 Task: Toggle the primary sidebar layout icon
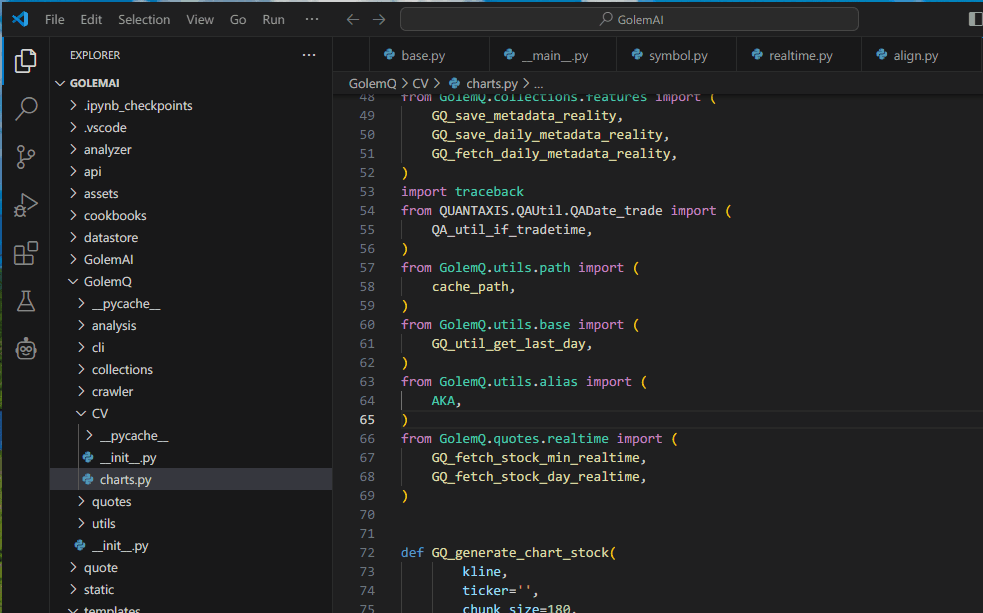click(x=975, y=19)
